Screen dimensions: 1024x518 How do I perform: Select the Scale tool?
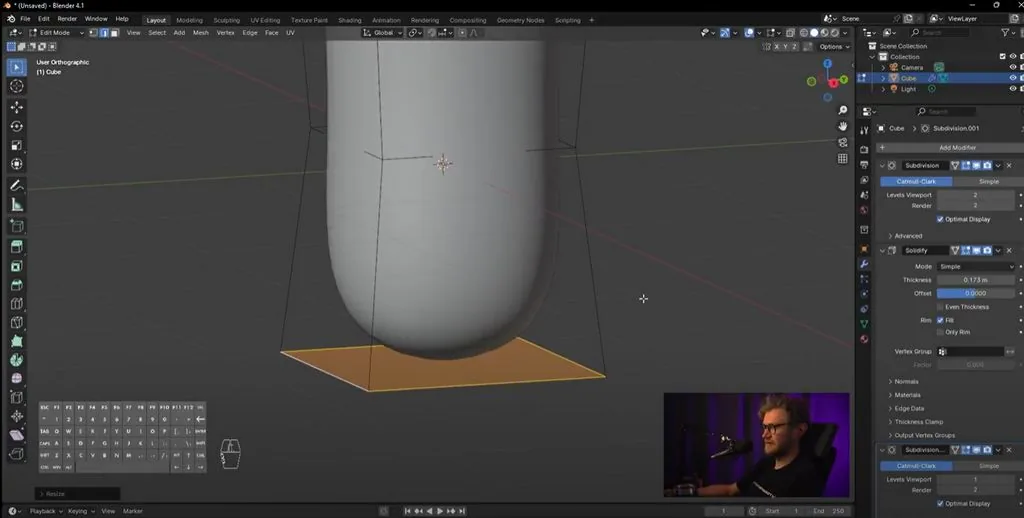pyautogui.click(x=16, y=145)
